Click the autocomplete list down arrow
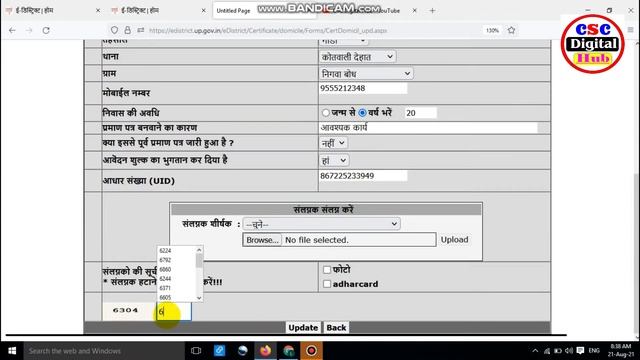 click(199, 298)
